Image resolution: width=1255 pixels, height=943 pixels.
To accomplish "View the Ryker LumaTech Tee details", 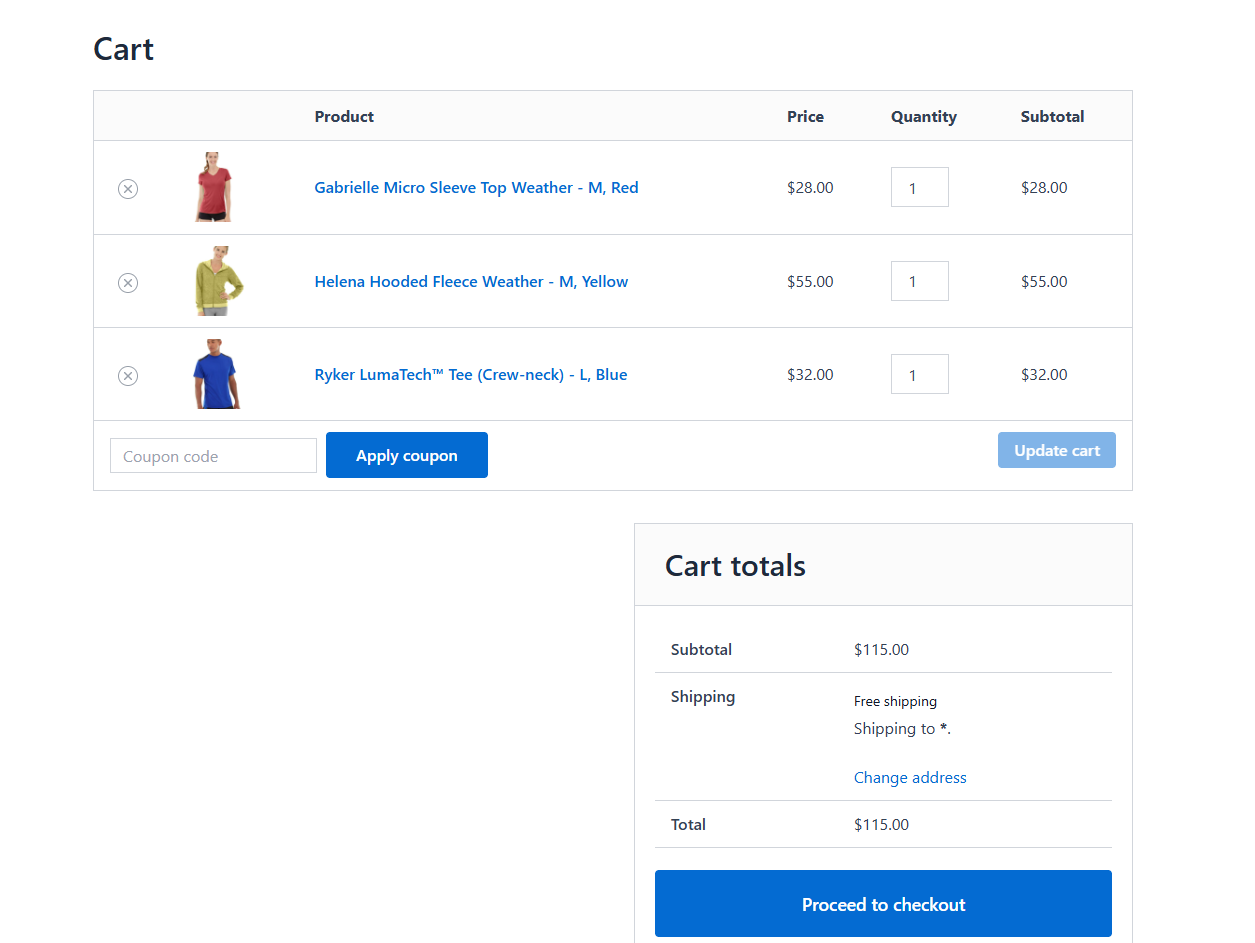I will (470, 374).
